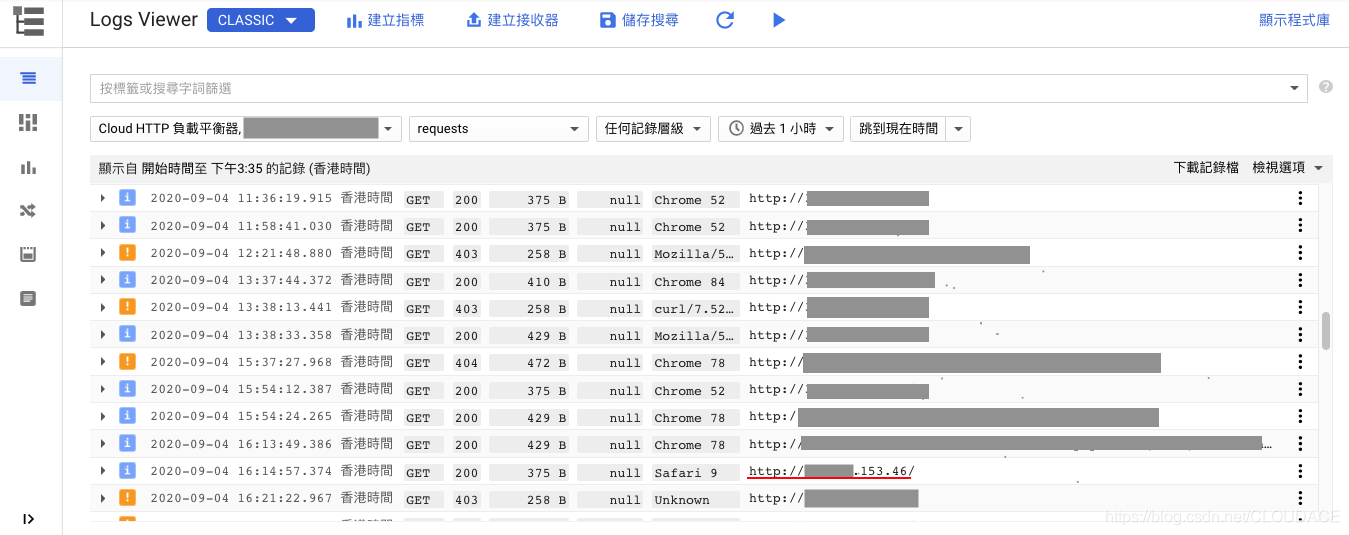
Task: Click the Unknown user agent chip
Action: click(x=695, y=500)
